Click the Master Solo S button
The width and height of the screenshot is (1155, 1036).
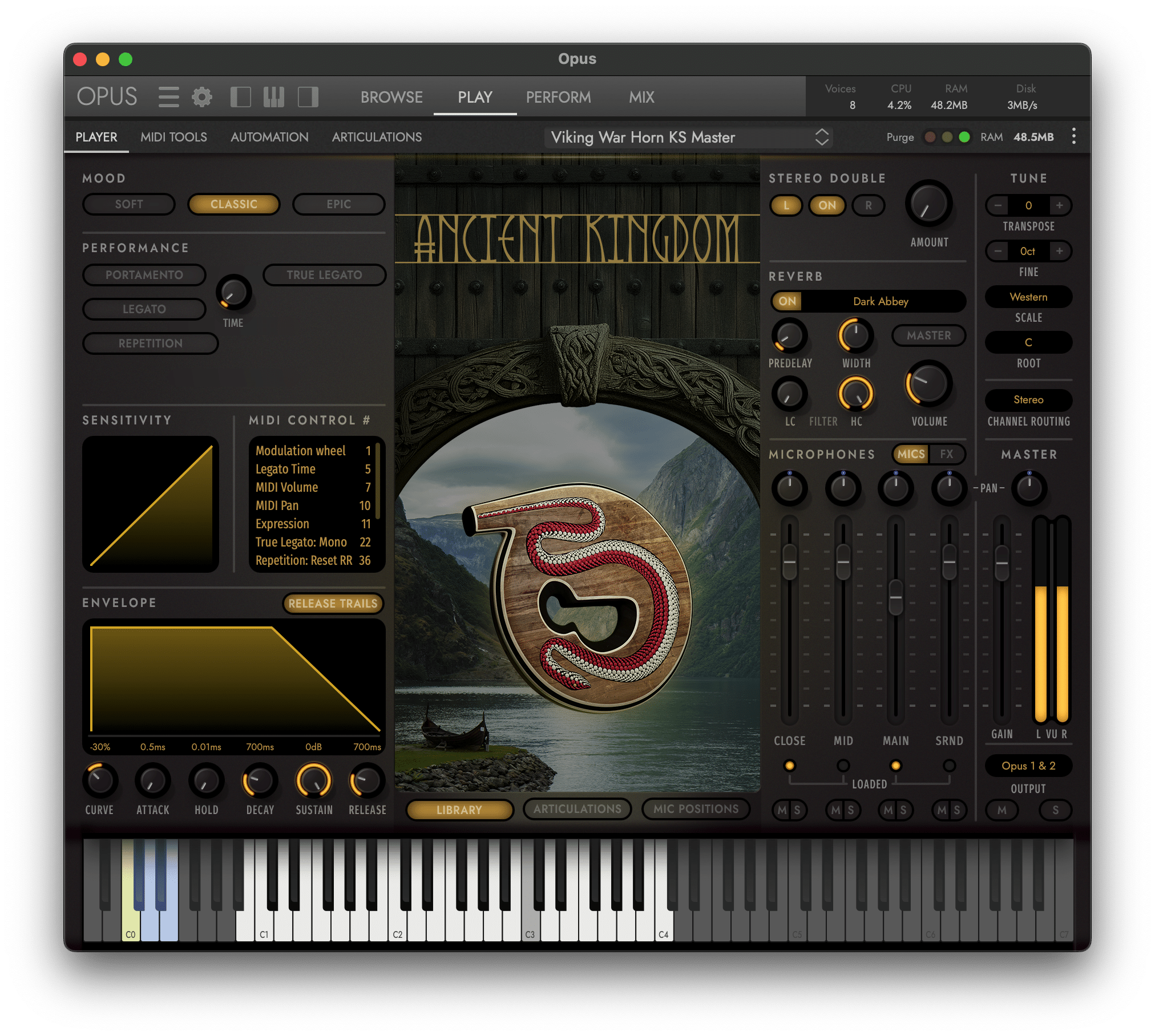tap(1055, 810)
